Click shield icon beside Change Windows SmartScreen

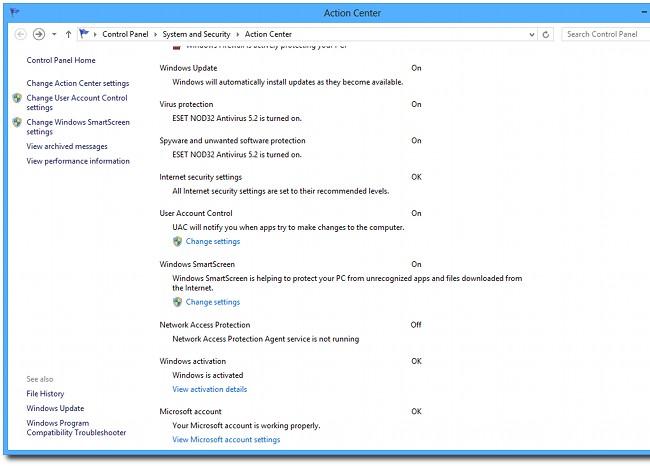pos(17,122)
